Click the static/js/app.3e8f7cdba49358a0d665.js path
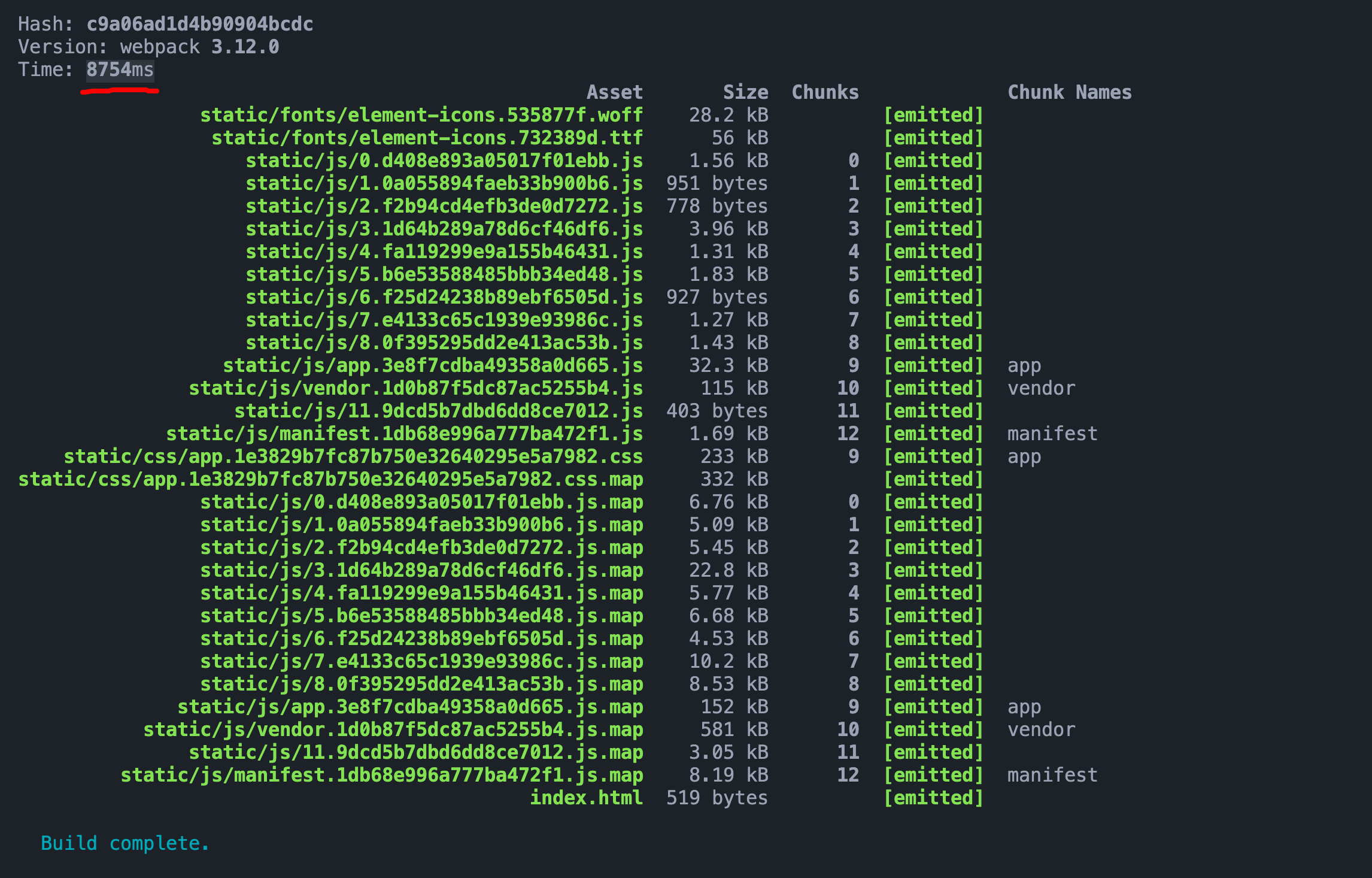This screenshot has height=878, width=1372. (433, 366)
